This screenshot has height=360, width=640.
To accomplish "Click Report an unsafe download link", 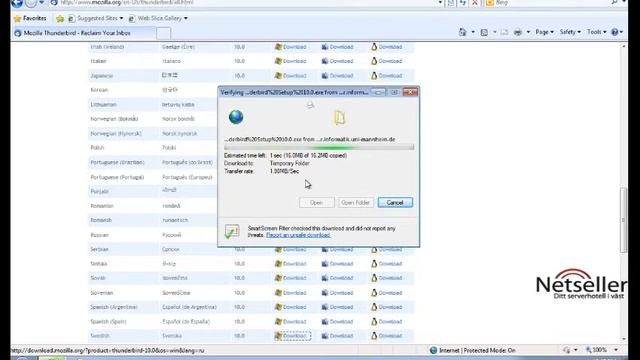I will pyautogui.click(x=298, y=235).
